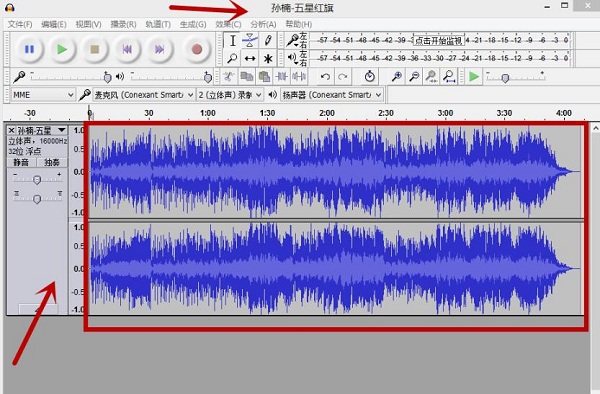Image resolution: width=600 pixels, height=394 pixels.
Task: Open the 文件(F) menu
Action: 20,24
